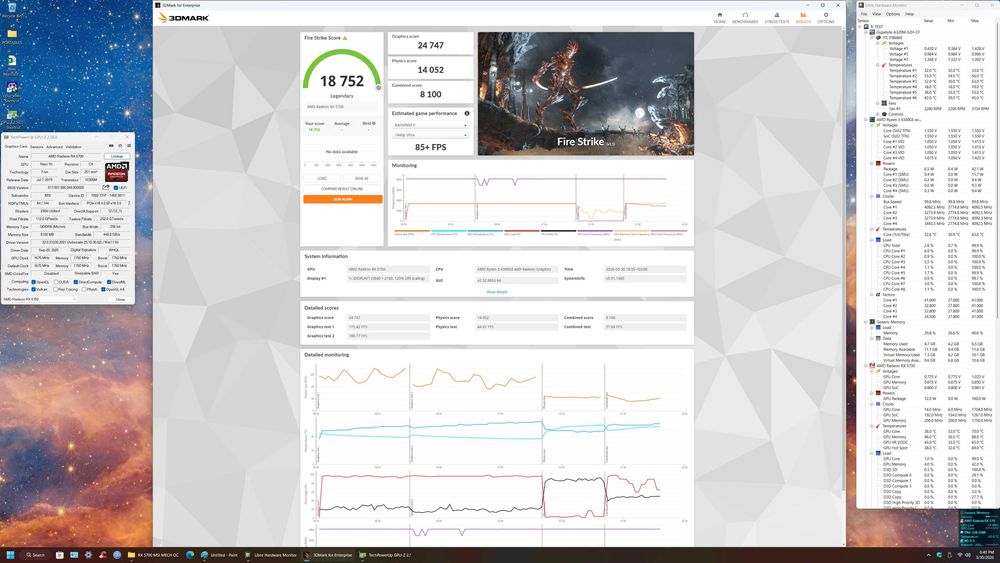Click the 3DMark logo

point(184,18)
